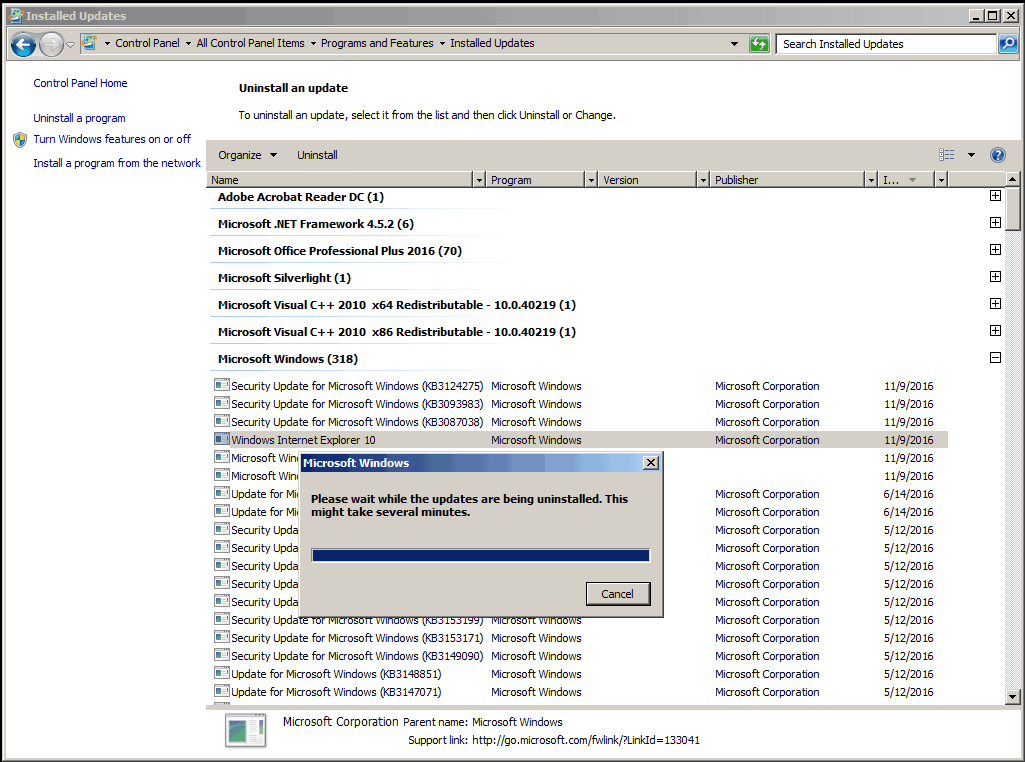The width and height of the screenshot is (1025, 762).
Task: Click icon of KB3124275 security update
Action: click(222, 386)
